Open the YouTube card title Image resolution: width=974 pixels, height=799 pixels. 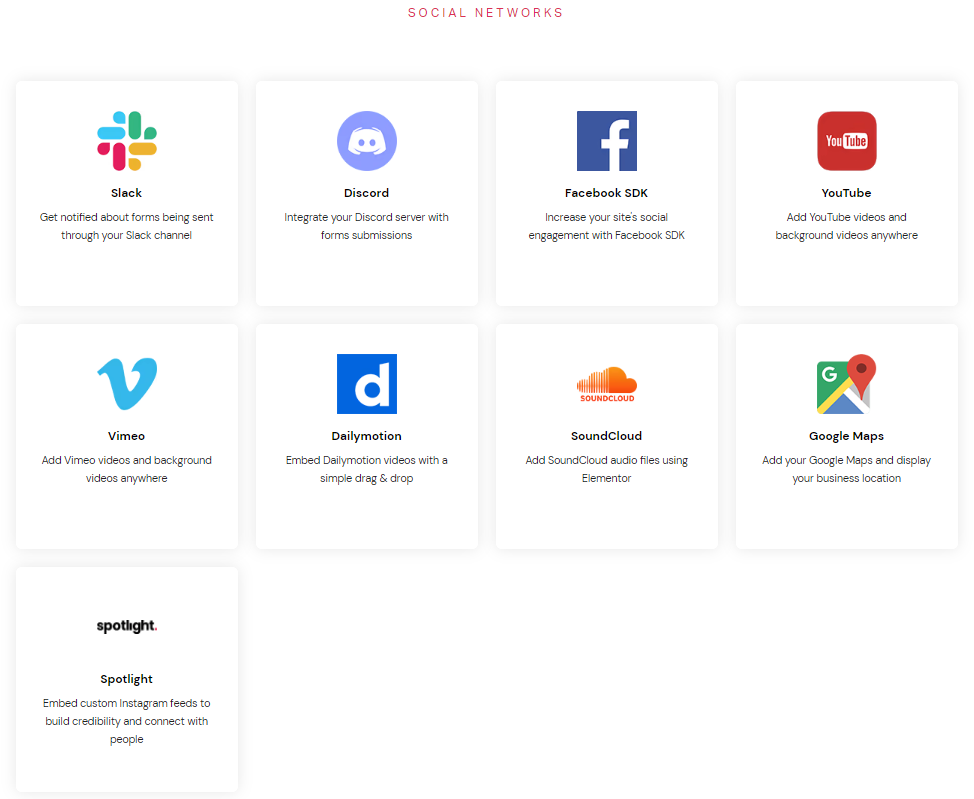pos(846,193)
